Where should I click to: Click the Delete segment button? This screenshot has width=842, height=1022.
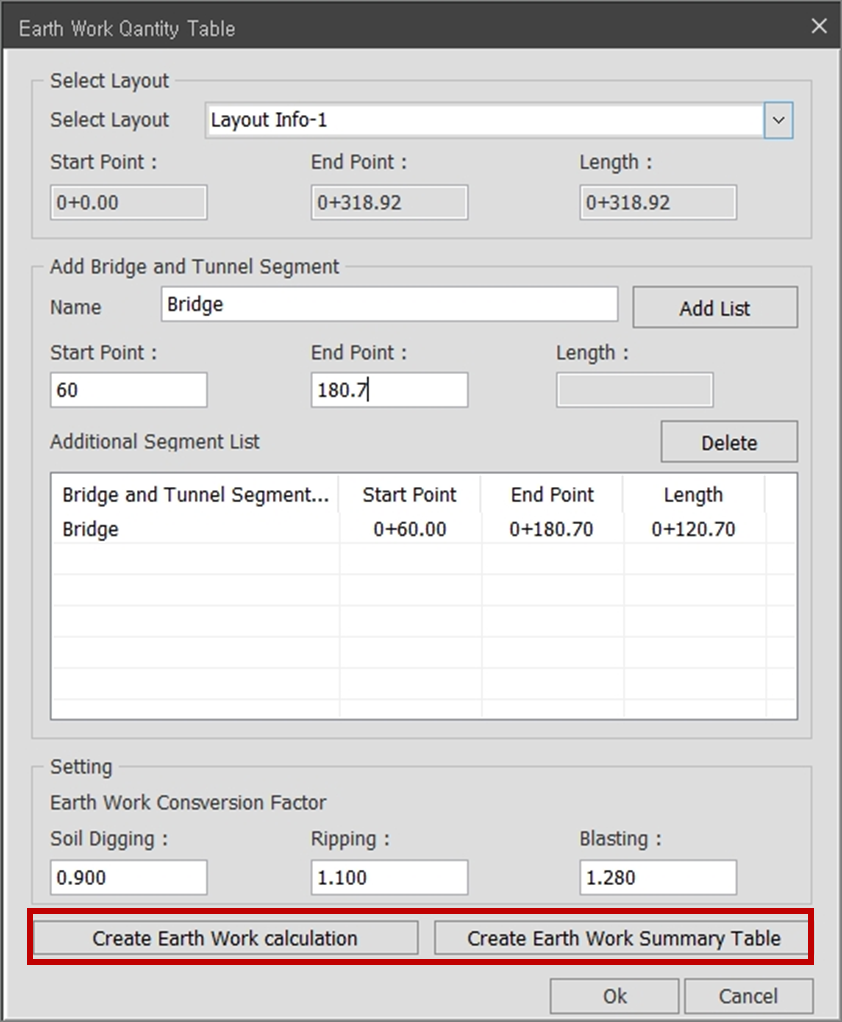729,442
